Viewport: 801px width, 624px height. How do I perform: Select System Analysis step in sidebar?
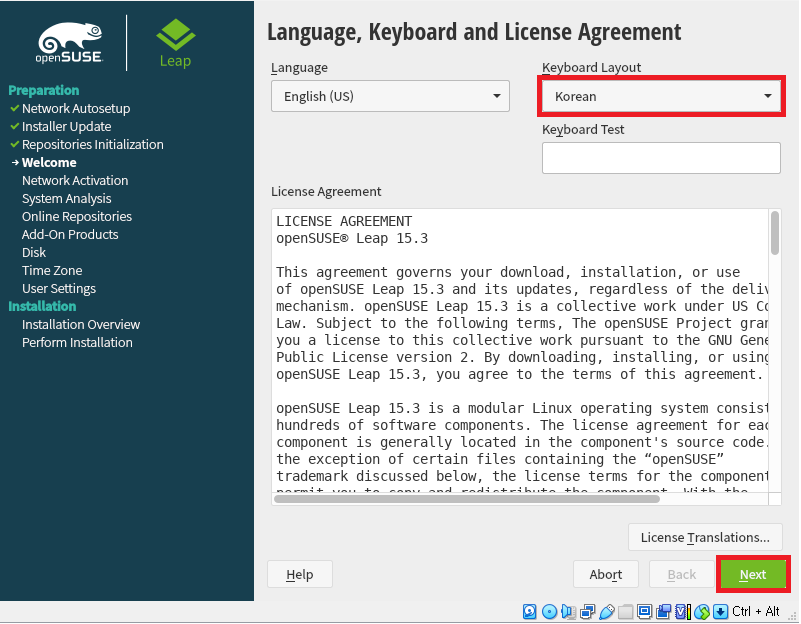coord(66,198)
